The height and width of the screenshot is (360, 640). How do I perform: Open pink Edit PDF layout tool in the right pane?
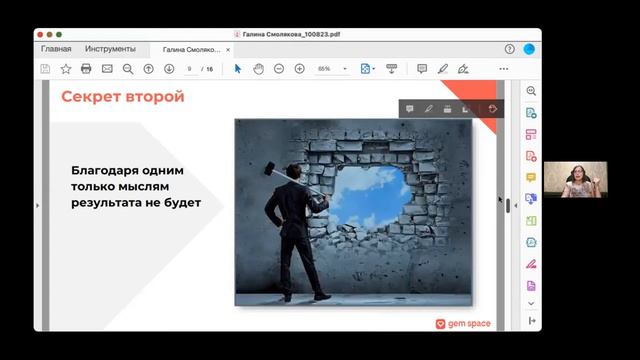point(531,134)
